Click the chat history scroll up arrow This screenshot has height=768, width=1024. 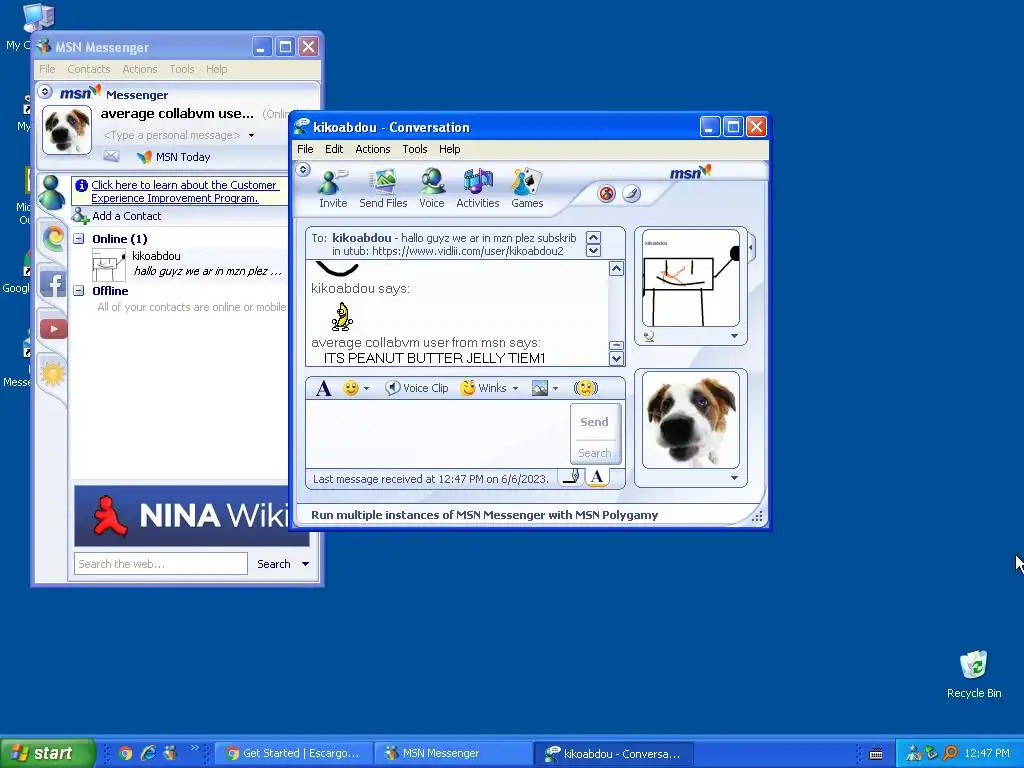pyautogui.click(x=616, y=268)
